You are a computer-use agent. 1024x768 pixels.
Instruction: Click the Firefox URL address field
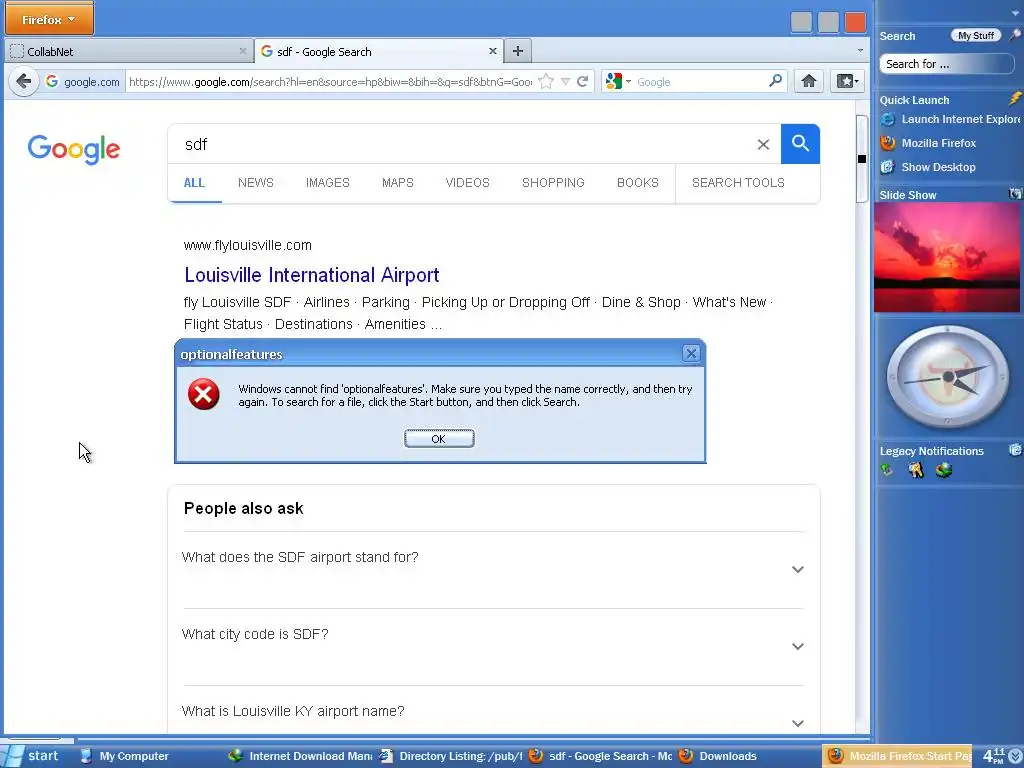(x=330, y=82)
